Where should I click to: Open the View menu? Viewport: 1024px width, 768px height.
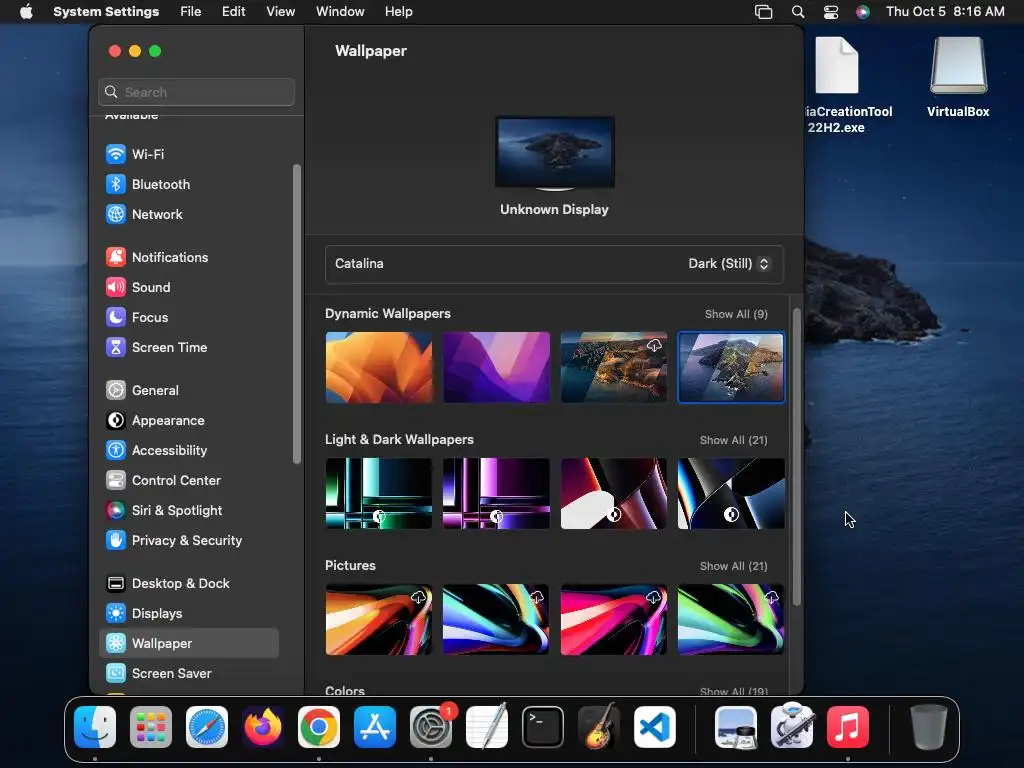click(x=281, y=12)
